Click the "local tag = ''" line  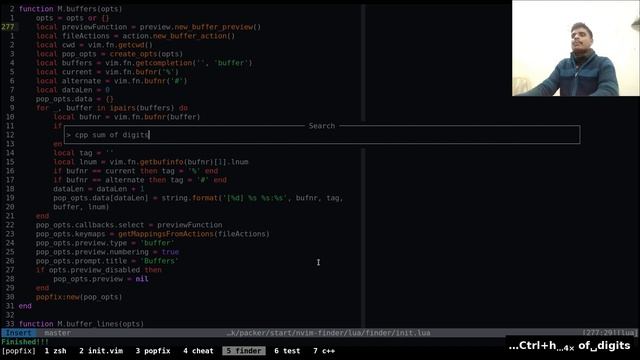click(83, 153)
